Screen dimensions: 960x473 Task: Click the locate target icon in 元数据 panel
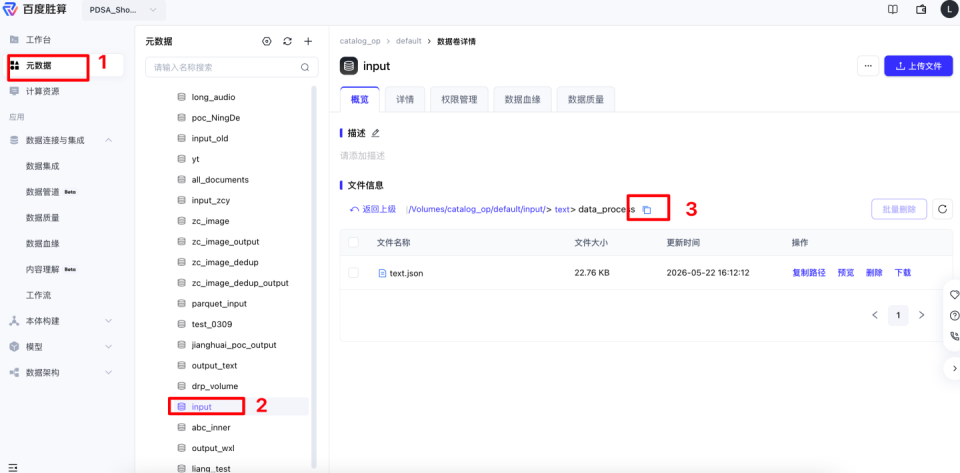[x=266, y=42]
